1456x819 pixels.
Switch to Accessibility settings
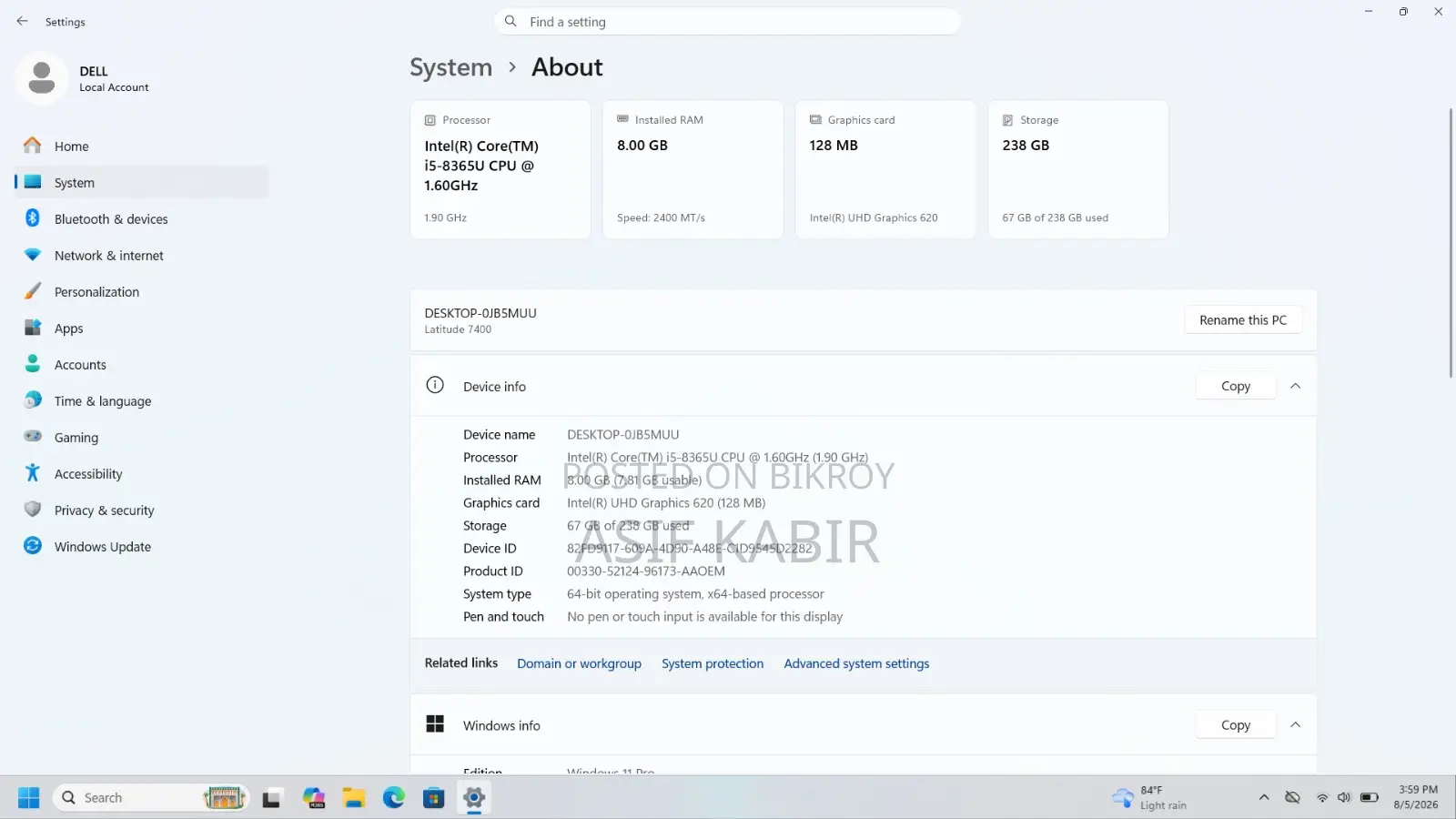click(141, 474)
